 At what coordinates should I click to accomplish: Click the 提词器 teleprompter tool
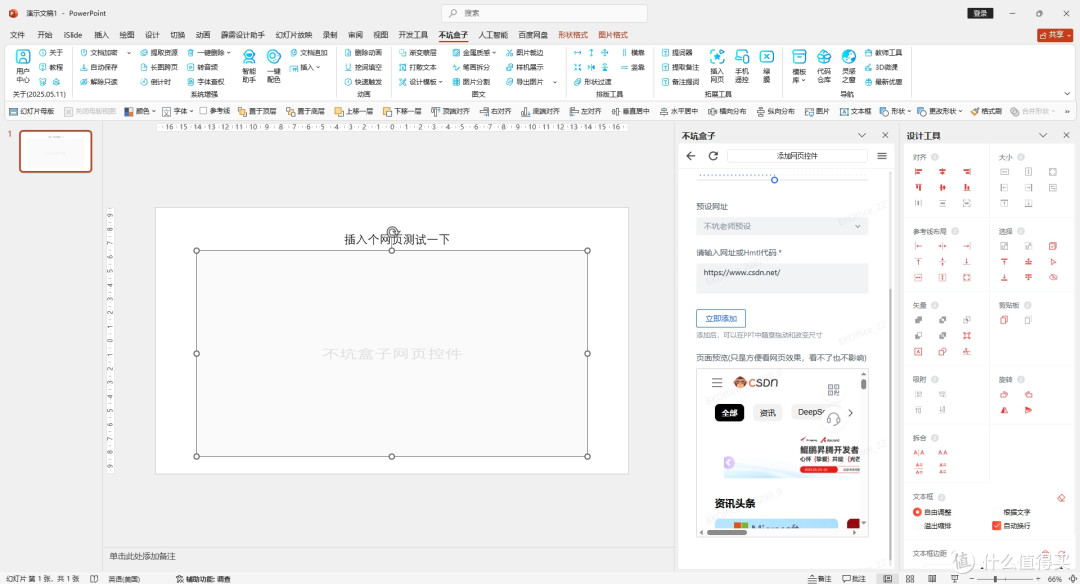(677, 52)
